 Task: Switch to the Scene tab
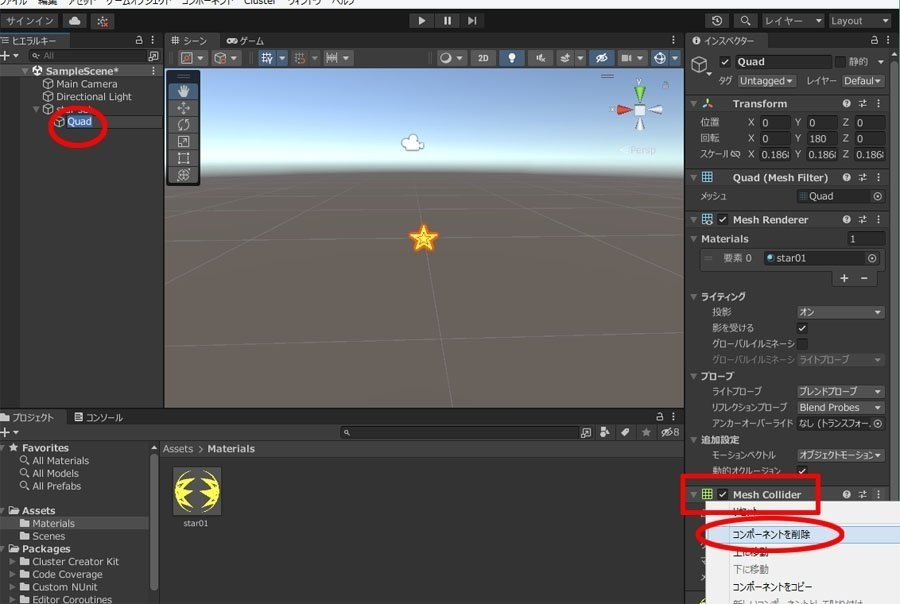click(x=189, y=41)
